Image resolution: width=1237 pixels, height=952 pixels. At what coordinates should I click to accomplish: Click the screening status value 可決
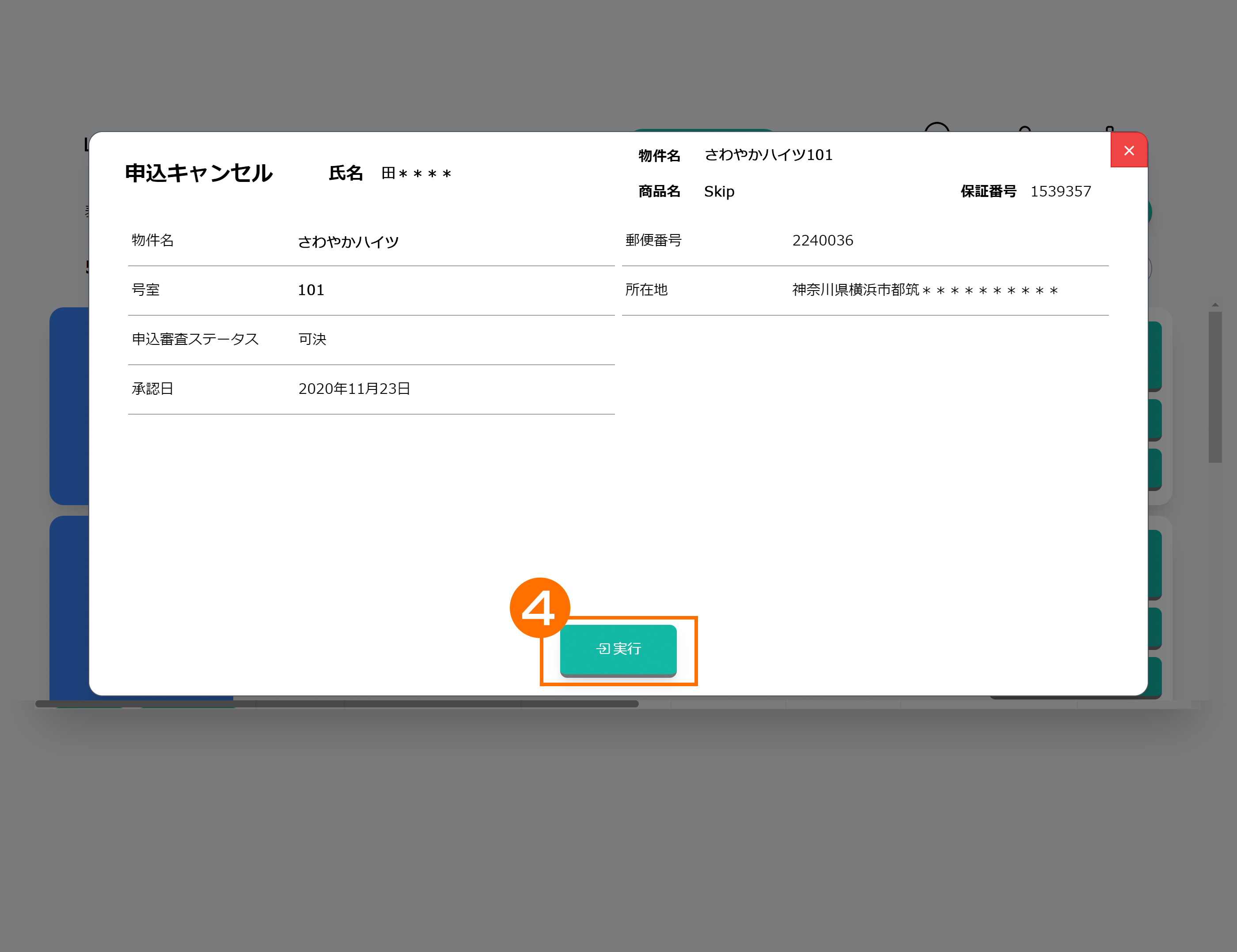click(x=312, y=339)
